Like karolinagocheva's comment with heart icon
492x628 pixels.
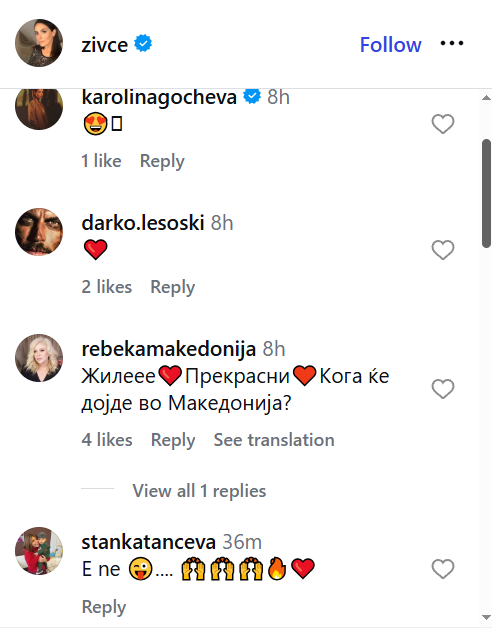443,124
